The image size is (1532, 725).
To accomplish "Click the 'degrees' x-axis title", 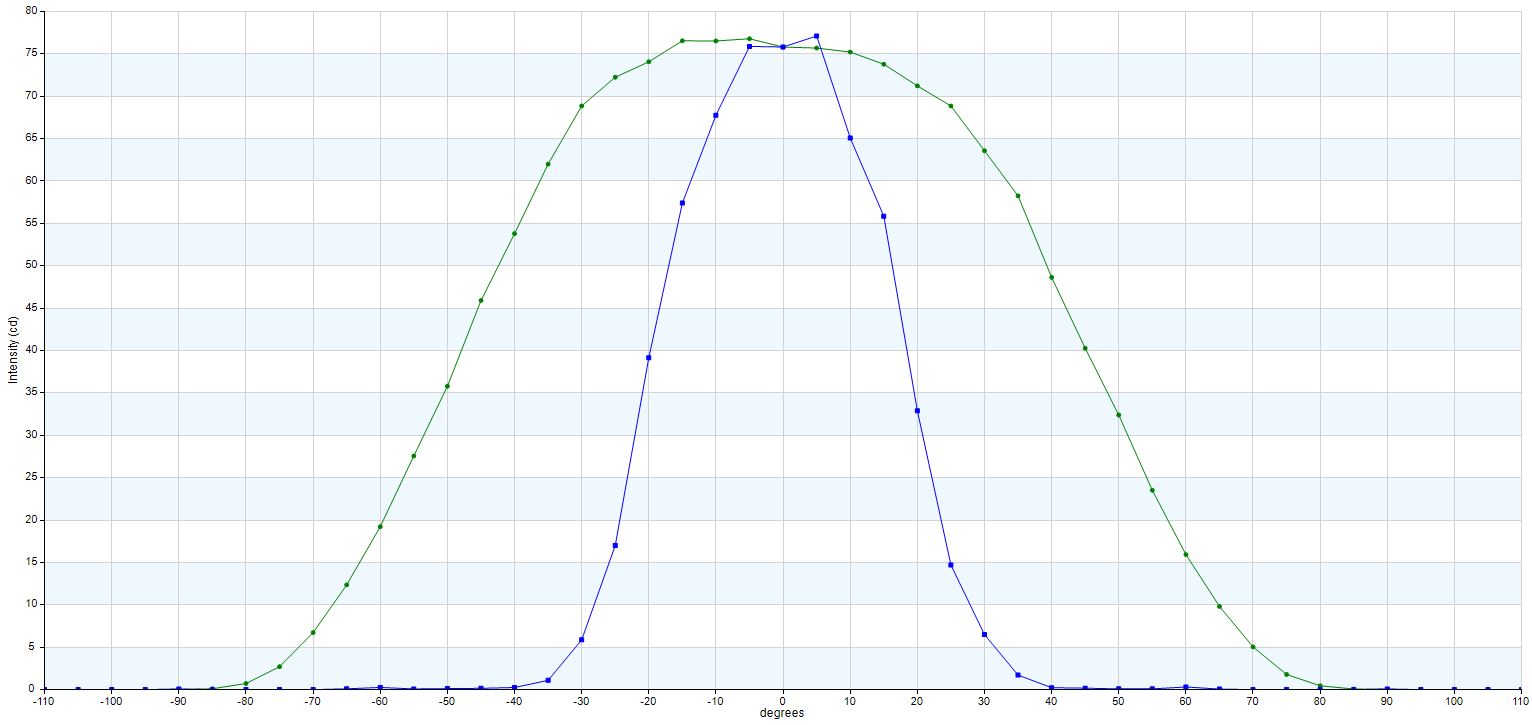I will pos(782,714).
